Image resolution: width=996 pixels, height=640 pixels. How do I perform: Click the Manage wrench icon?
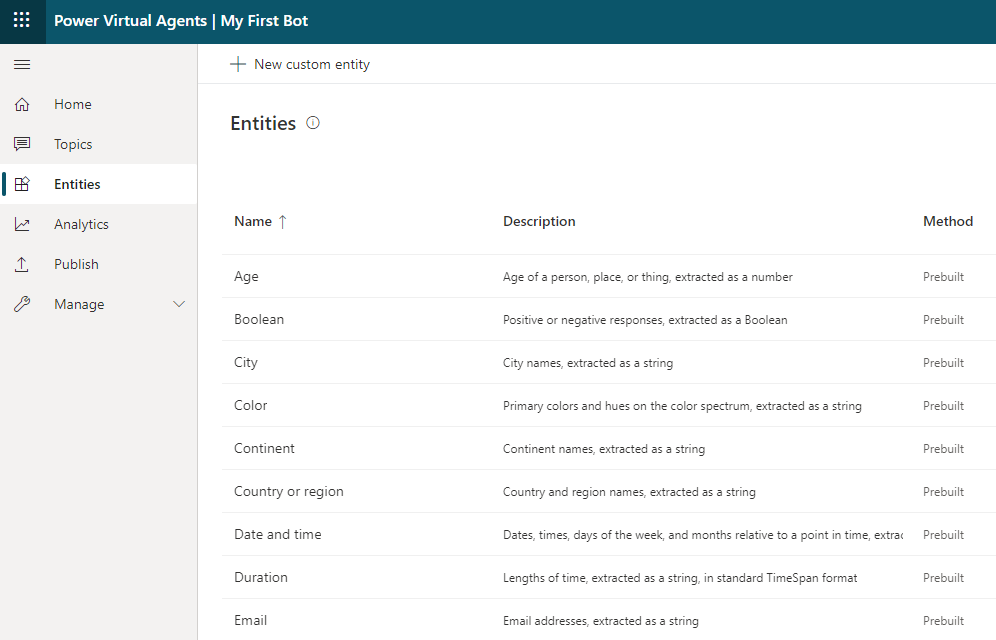tap(22, 304)
